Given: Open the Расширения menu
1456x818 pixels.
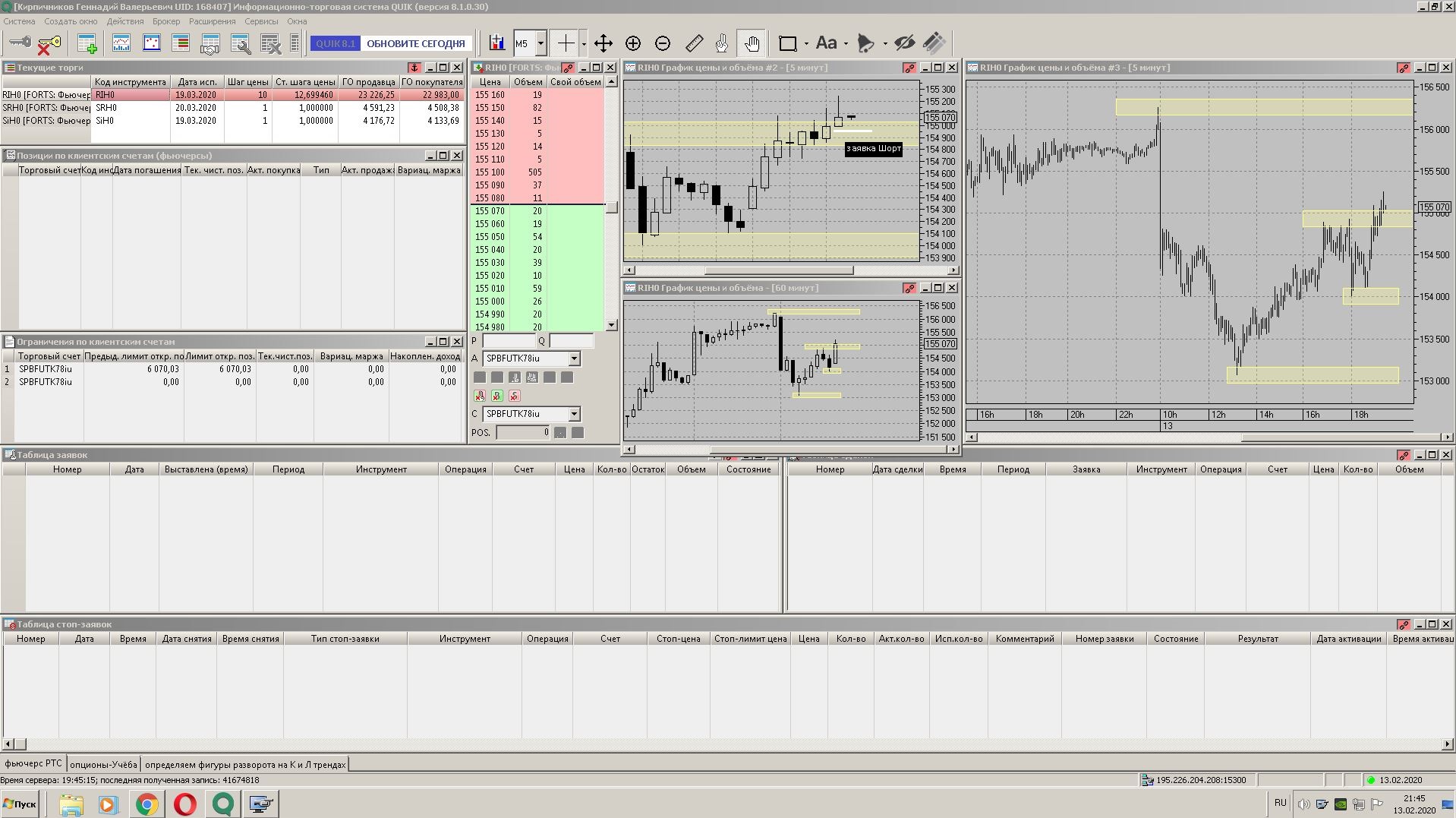Looking at the screenshot, I should coord(213,21).
